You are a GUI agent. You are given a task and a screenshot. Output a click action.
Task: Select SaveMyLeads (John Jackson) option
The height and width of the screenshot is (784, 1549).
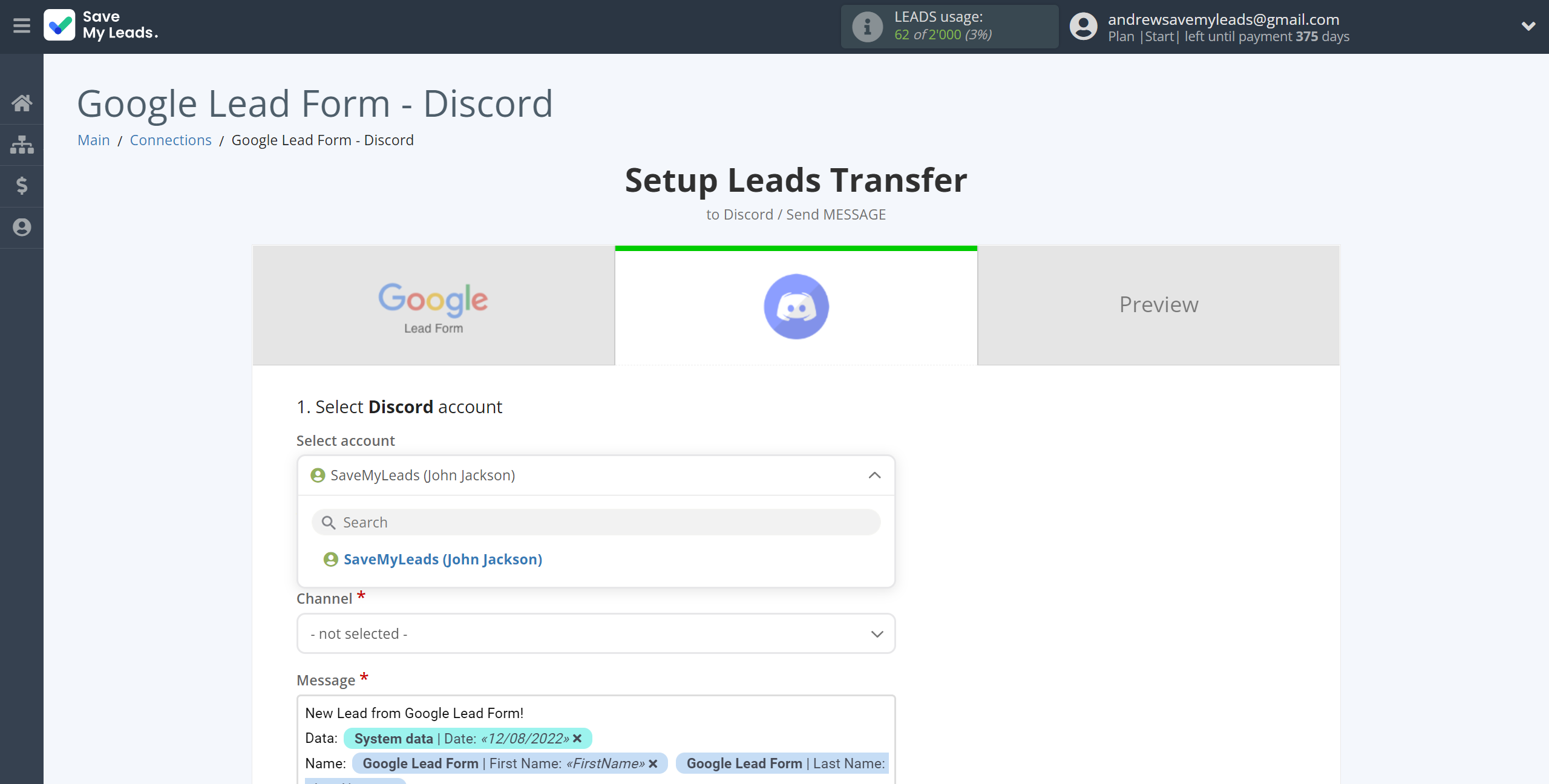(x=443, y=560)
